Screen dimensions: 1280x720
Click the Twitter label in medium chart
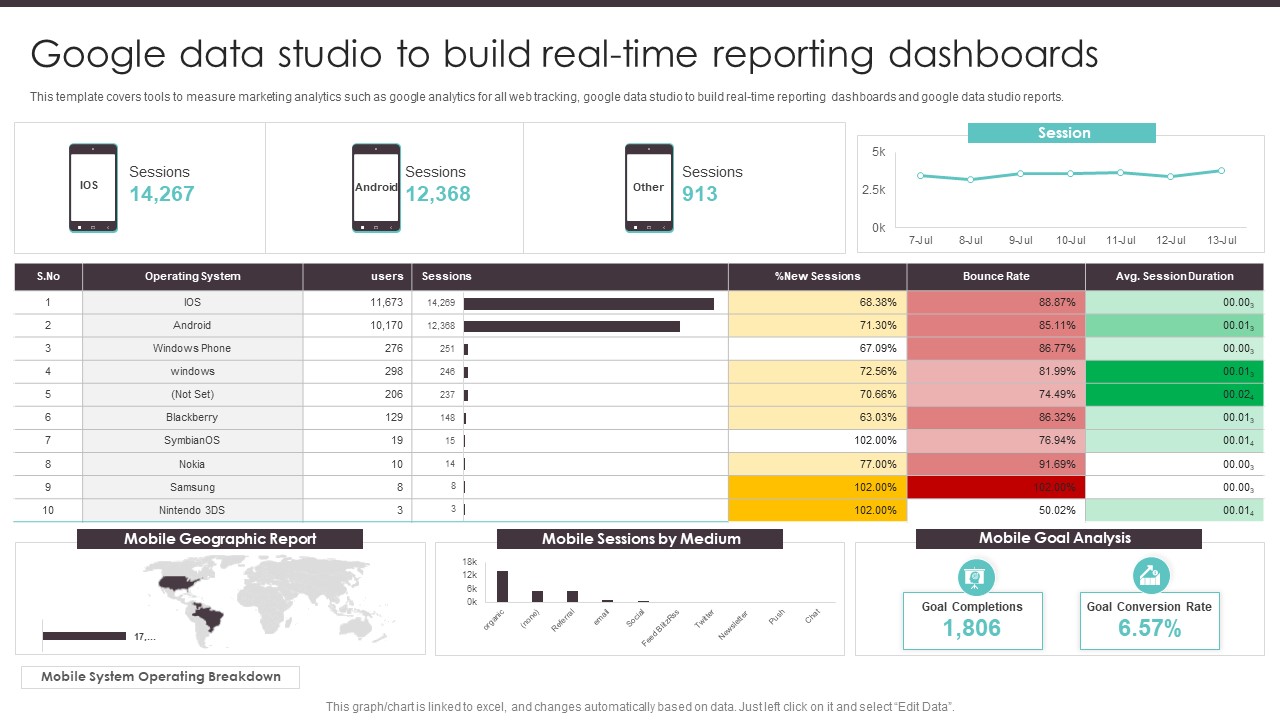pyautogui.click(x=705, y=617)
